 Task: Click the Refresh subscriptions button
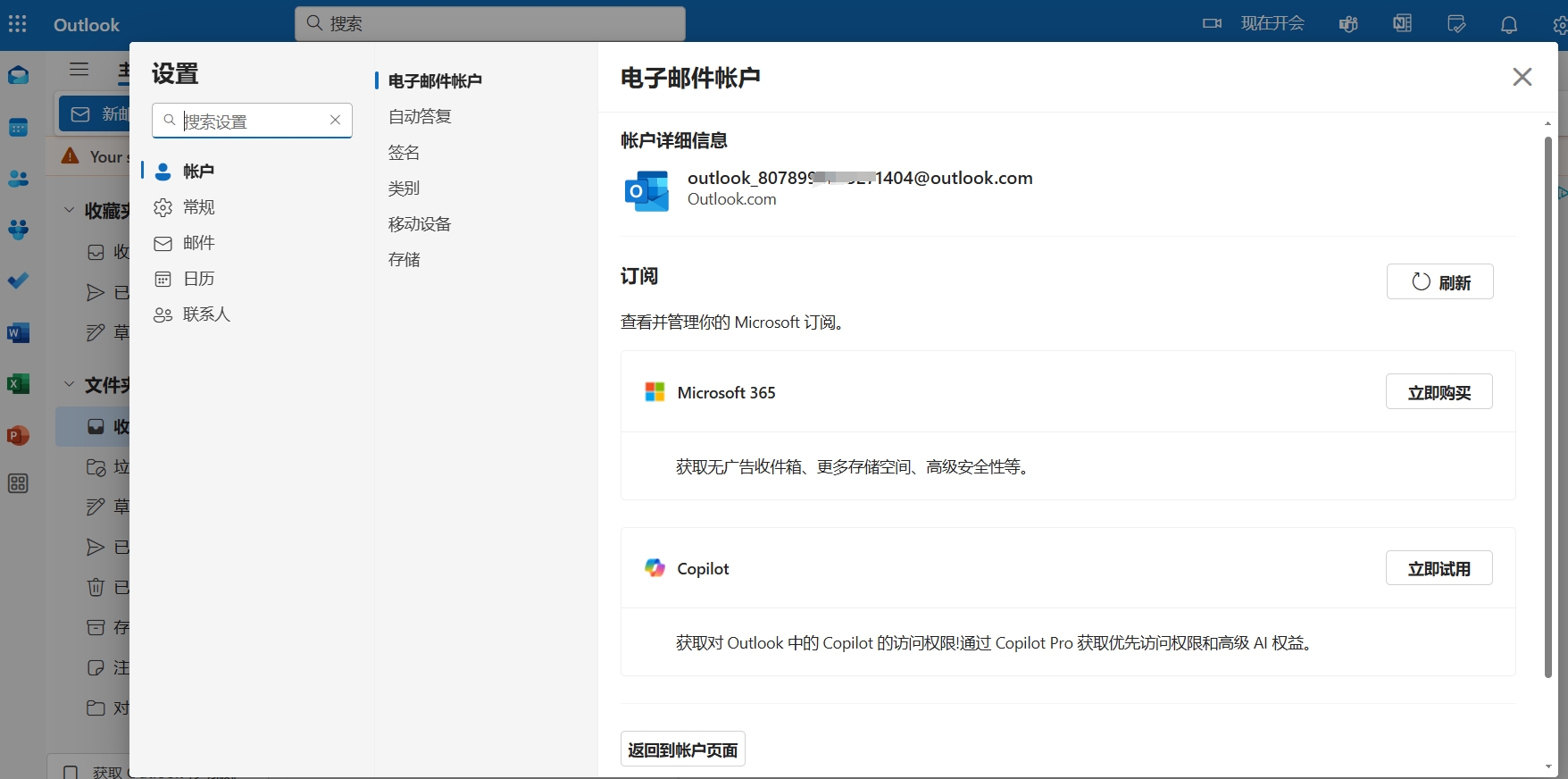pos(1439,281)
